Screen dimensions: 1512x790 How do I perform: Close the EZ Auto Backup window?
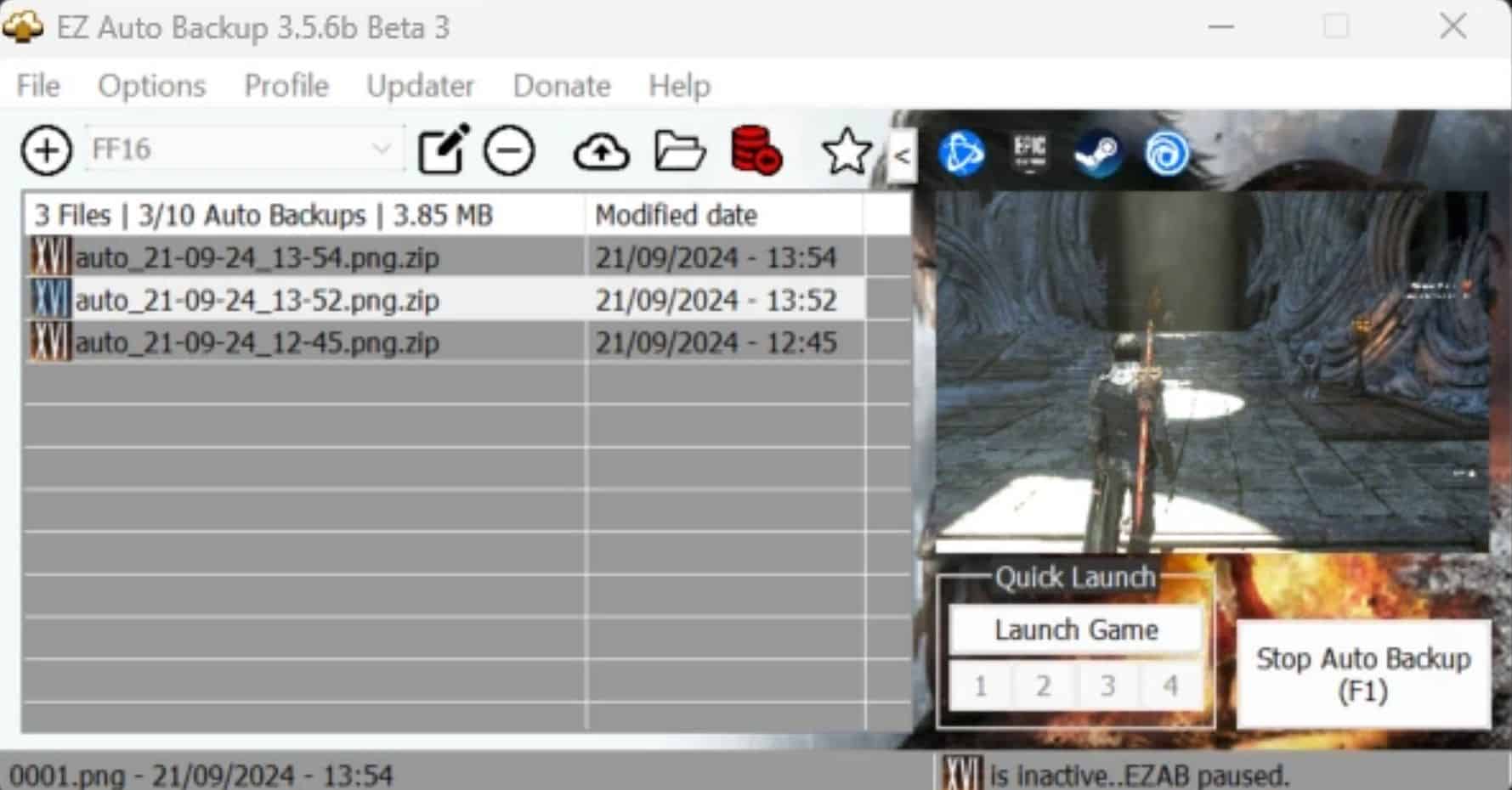[x=1453, y=26]
